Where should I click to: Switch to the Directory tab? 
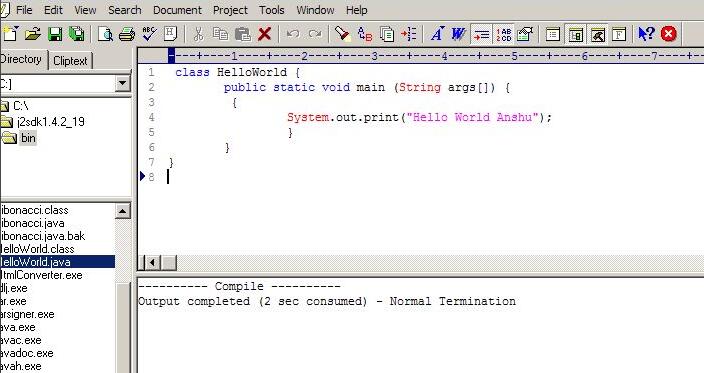click(22, 59)
